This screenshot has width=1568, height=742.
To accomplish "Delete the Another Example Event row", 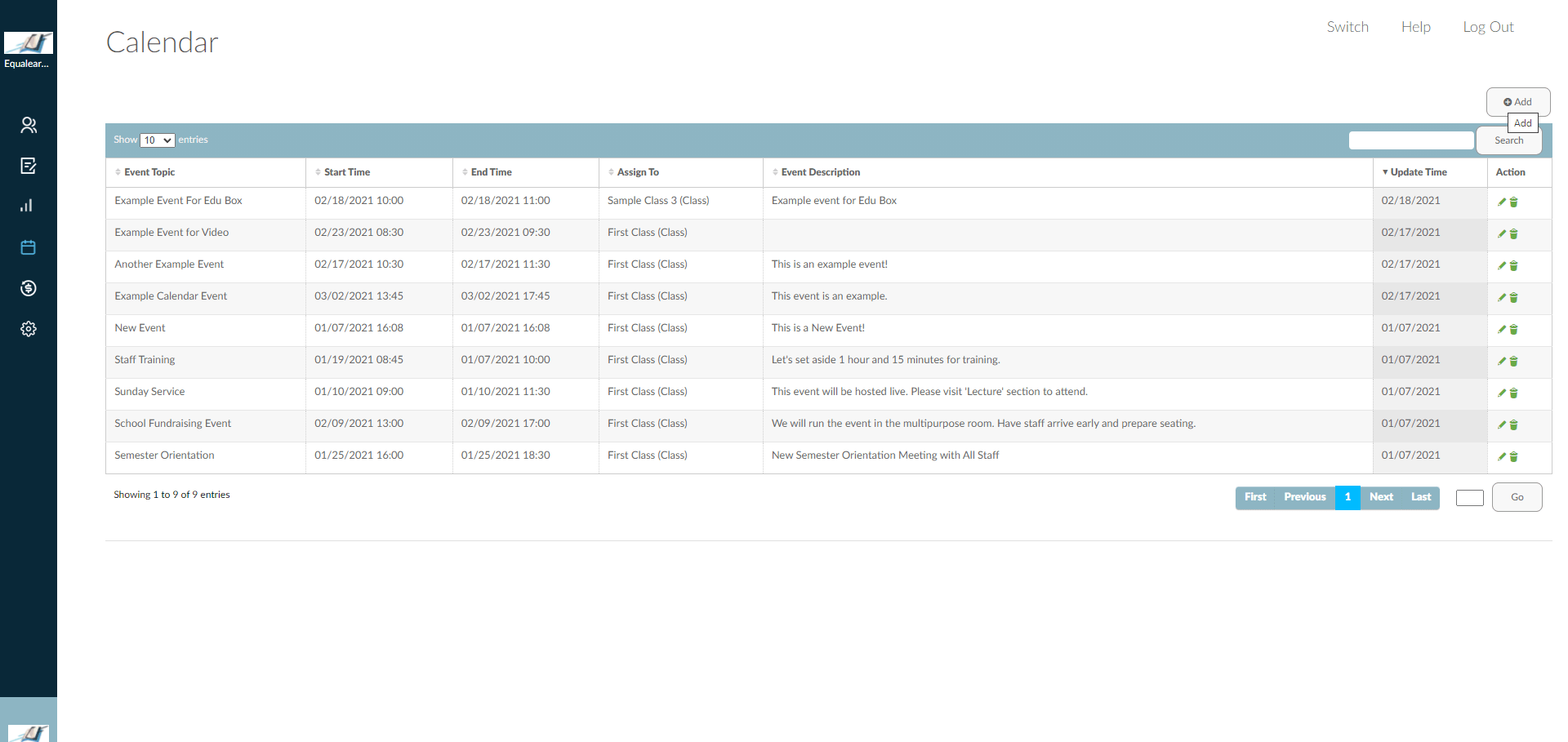I will [1513, 265].
